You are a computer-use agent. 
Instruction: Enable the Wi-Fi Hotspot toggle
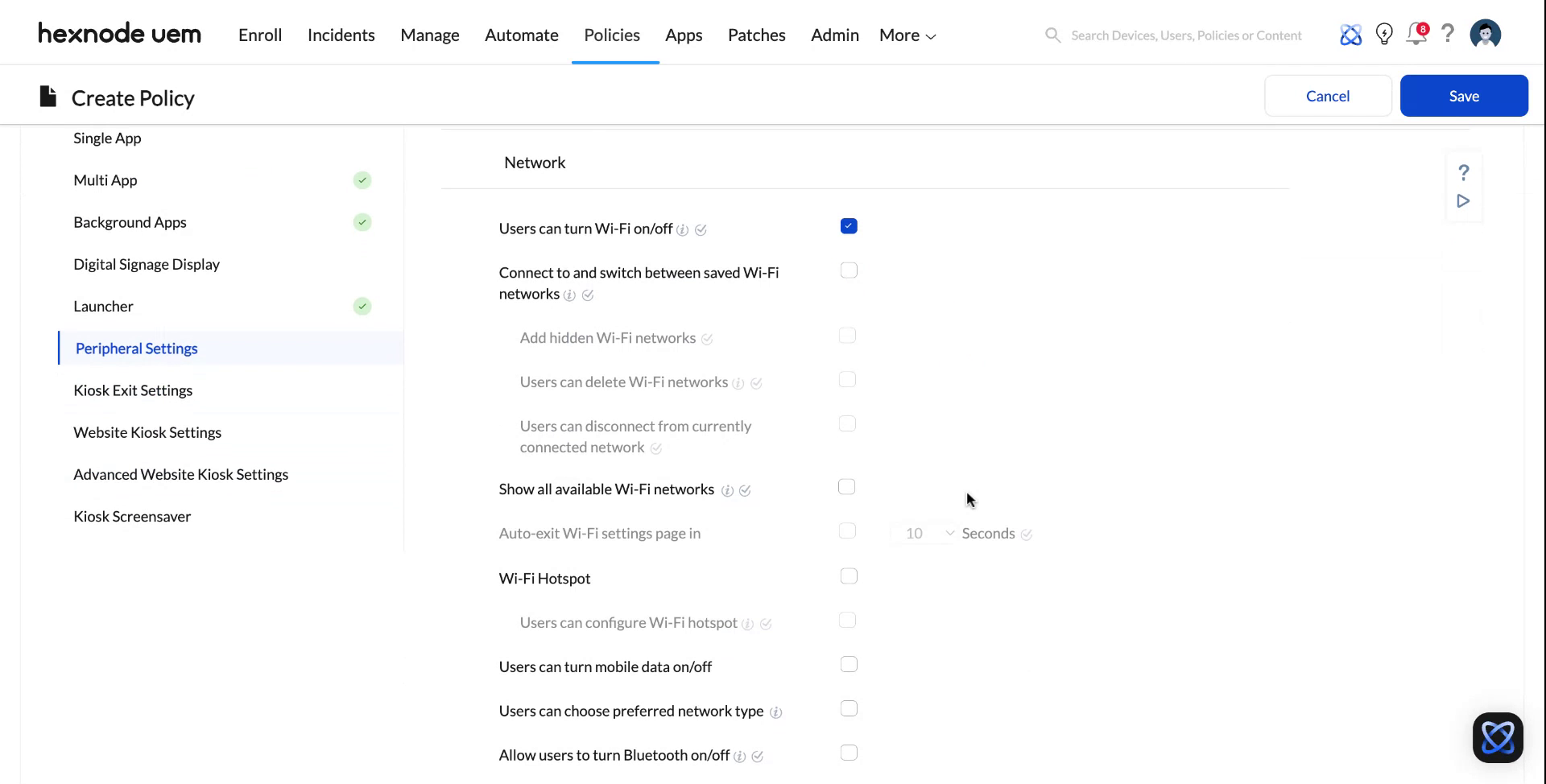pos(849,576)
